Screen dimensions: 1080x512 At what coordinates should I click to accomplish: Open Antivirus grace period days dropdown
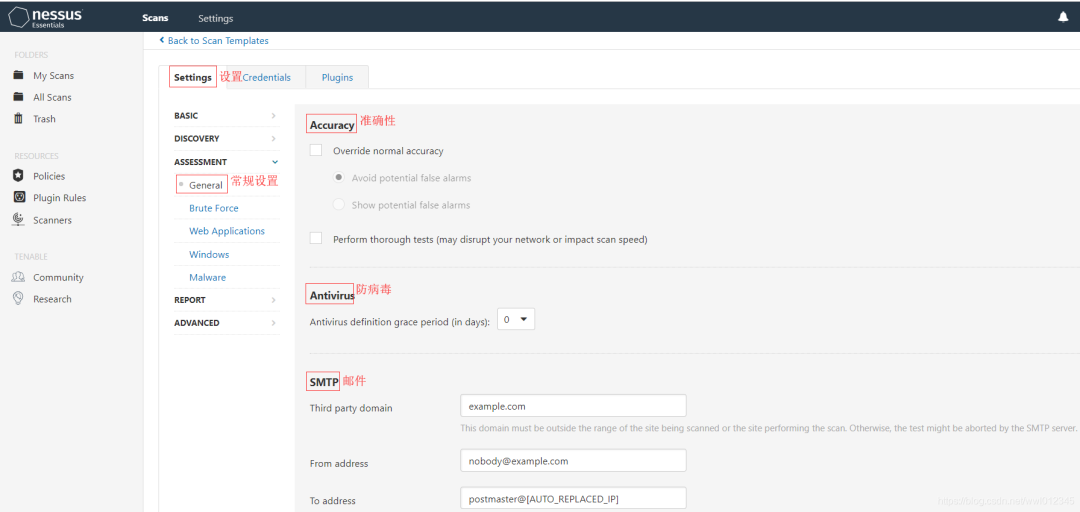[516, 320]
